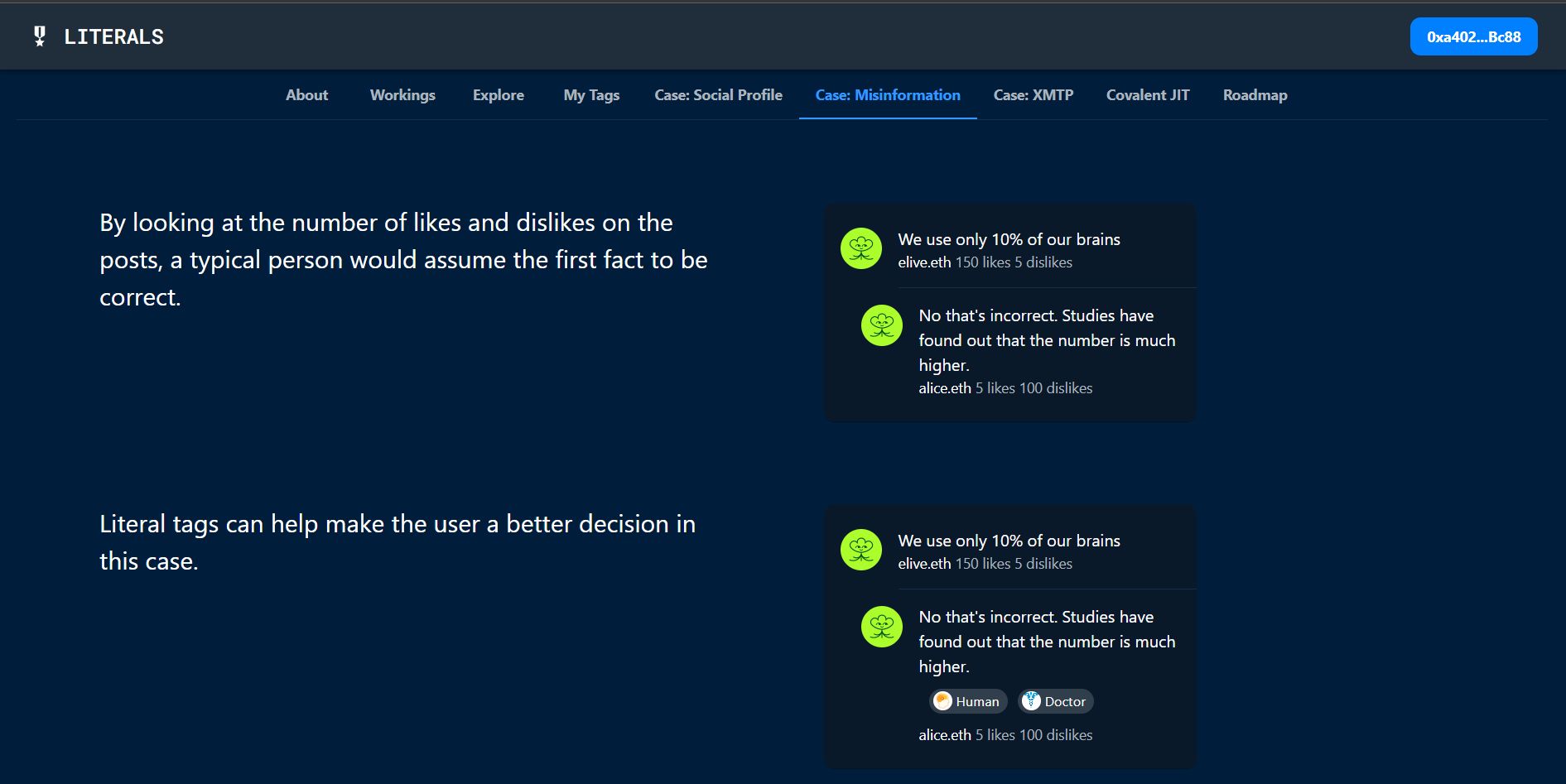Click alice.eth username in first card
Image resolution: width=1566 pixels, height=784 pixels.
click(945, 388)
